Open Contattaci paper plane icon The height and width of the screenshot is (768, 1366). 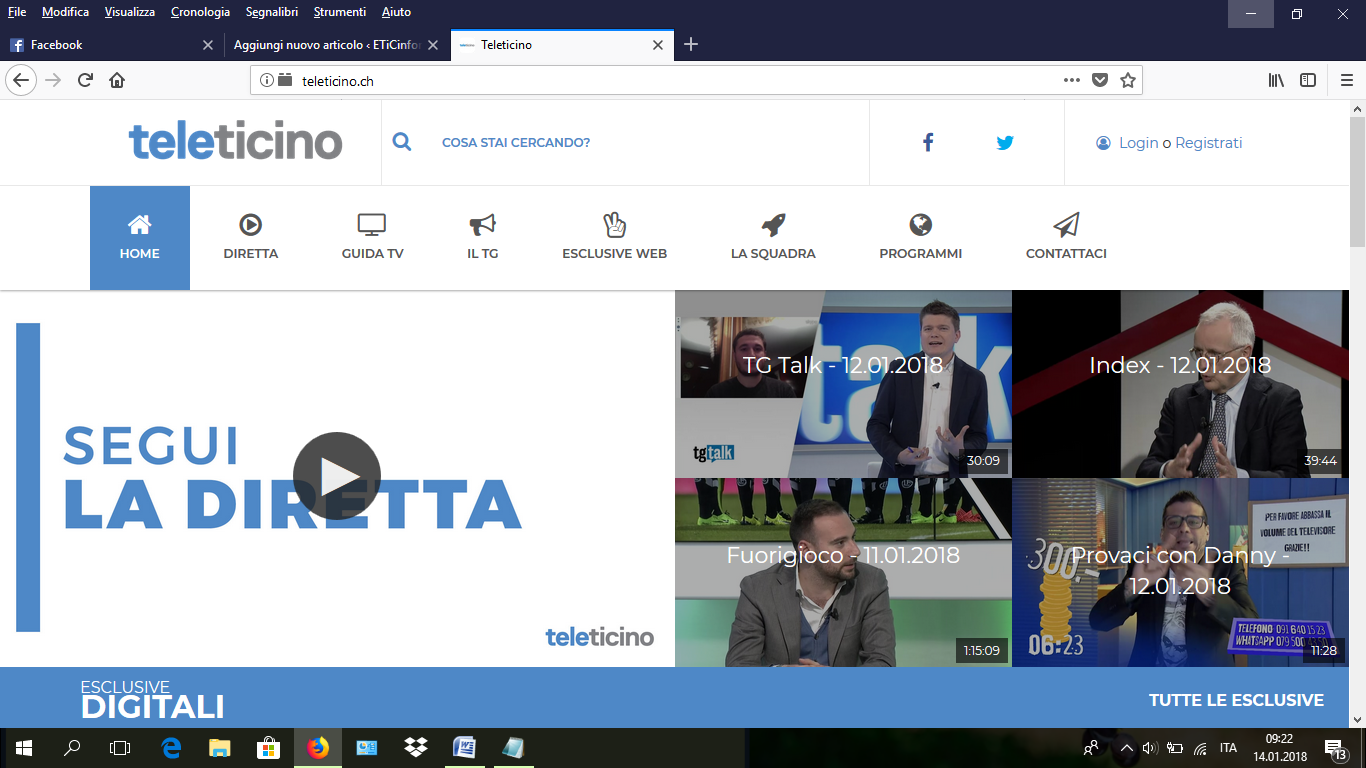point(1066,224)
